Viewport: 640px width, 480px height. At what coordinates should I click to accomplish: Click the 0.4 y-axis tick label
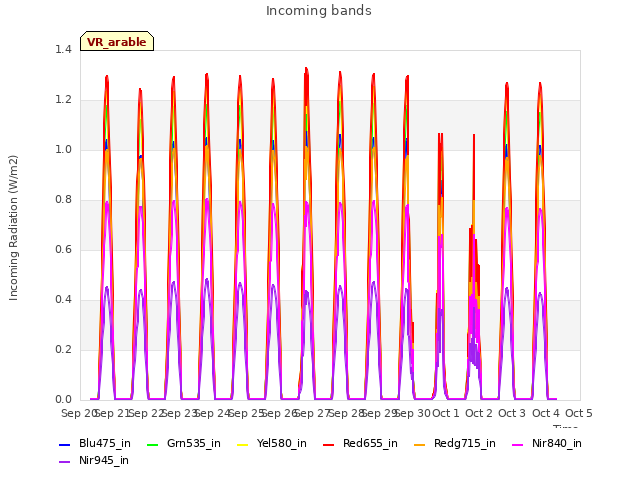tap(63, 300)
